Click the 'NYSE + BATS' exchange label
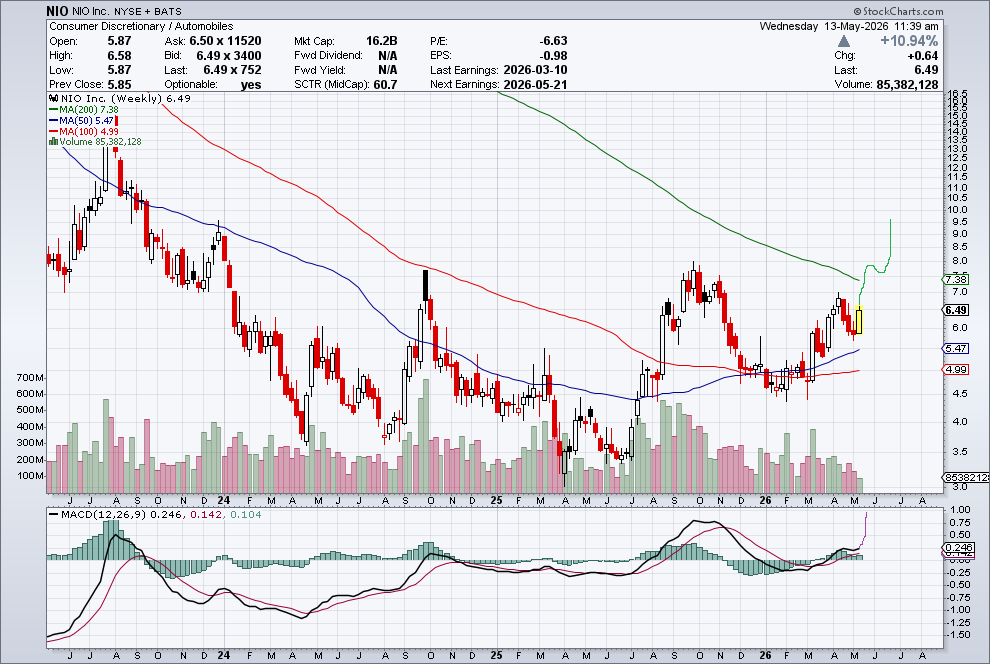This screenshot has height=664, width=990. point(148,11)
